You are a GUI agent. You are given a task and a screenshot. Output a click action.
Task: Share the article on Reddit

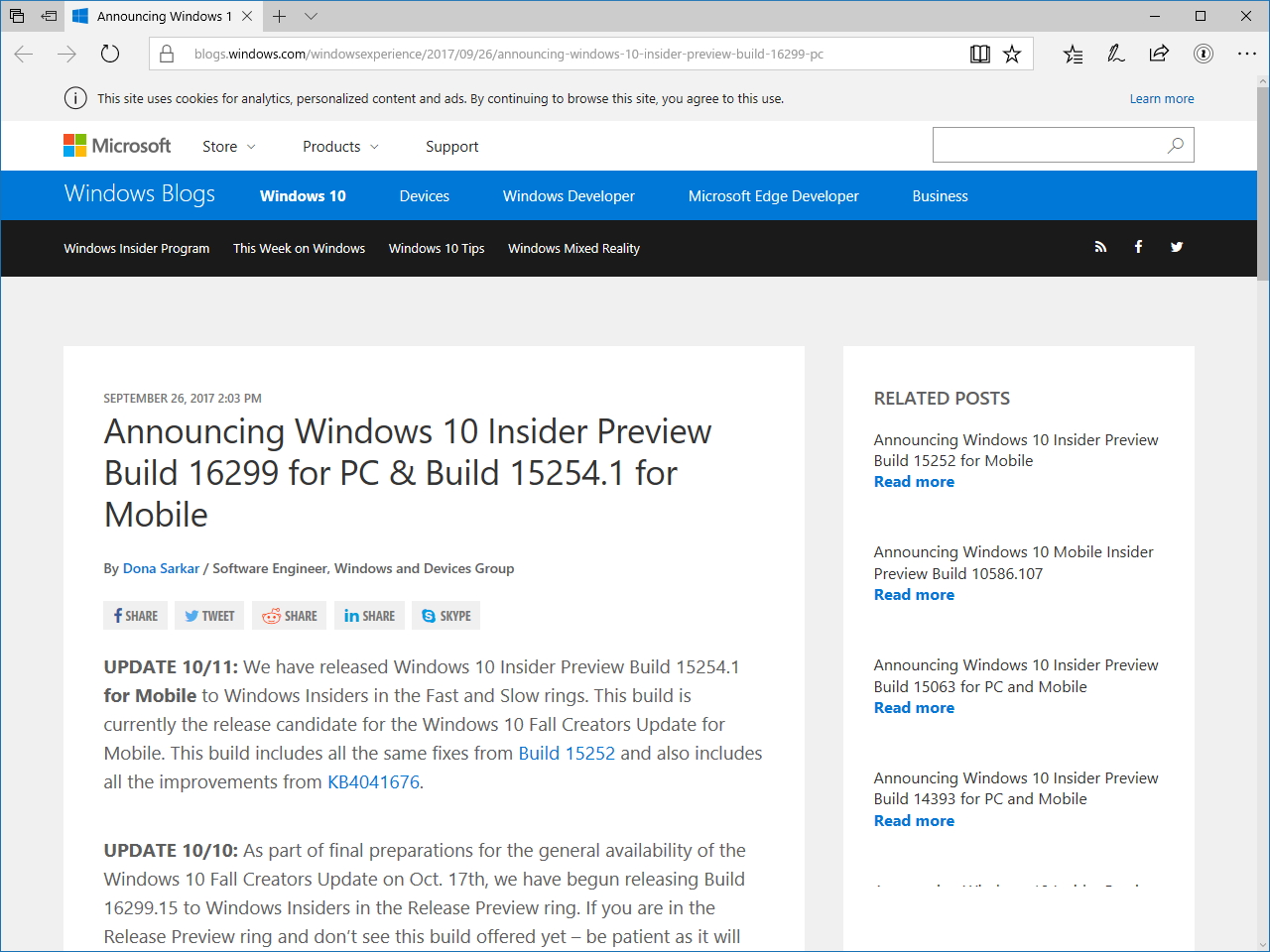tap(289, 615)
